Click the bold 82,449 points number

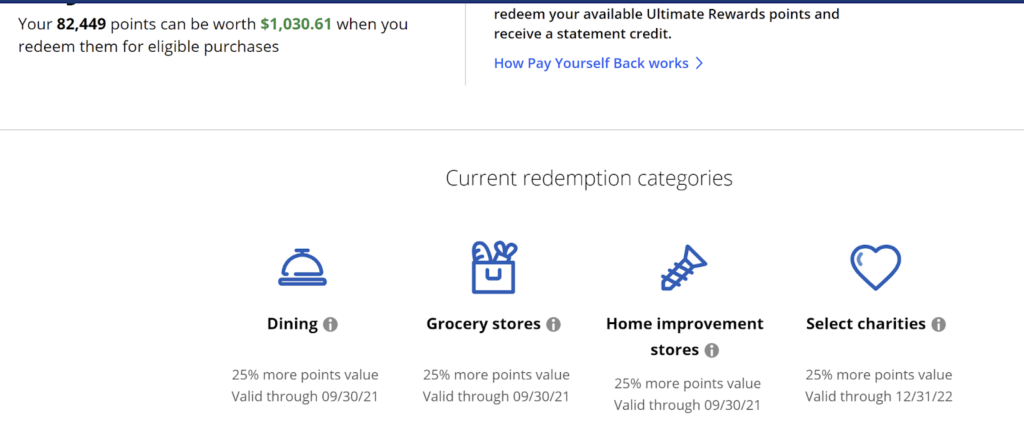point(82,25)
